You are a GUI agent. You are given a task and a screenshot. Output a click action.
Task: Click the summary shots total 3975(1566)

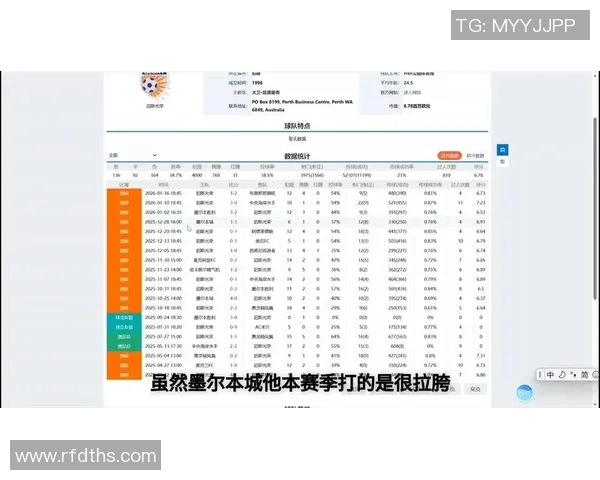tap(312, 175)
